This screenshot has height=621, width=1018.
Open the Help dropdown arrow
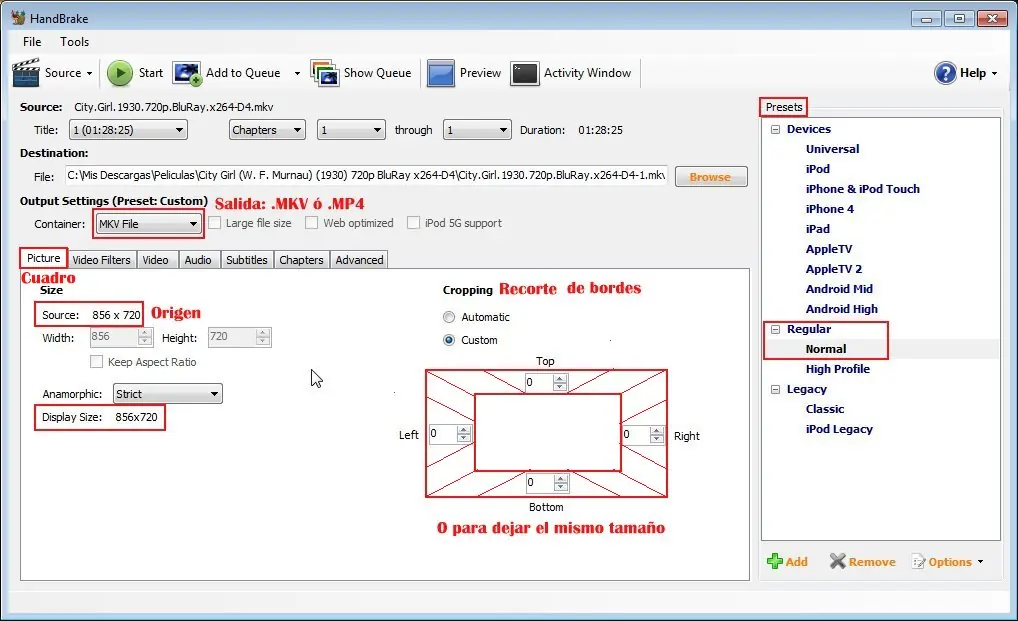pyautogui.click(x=994, y=73)
